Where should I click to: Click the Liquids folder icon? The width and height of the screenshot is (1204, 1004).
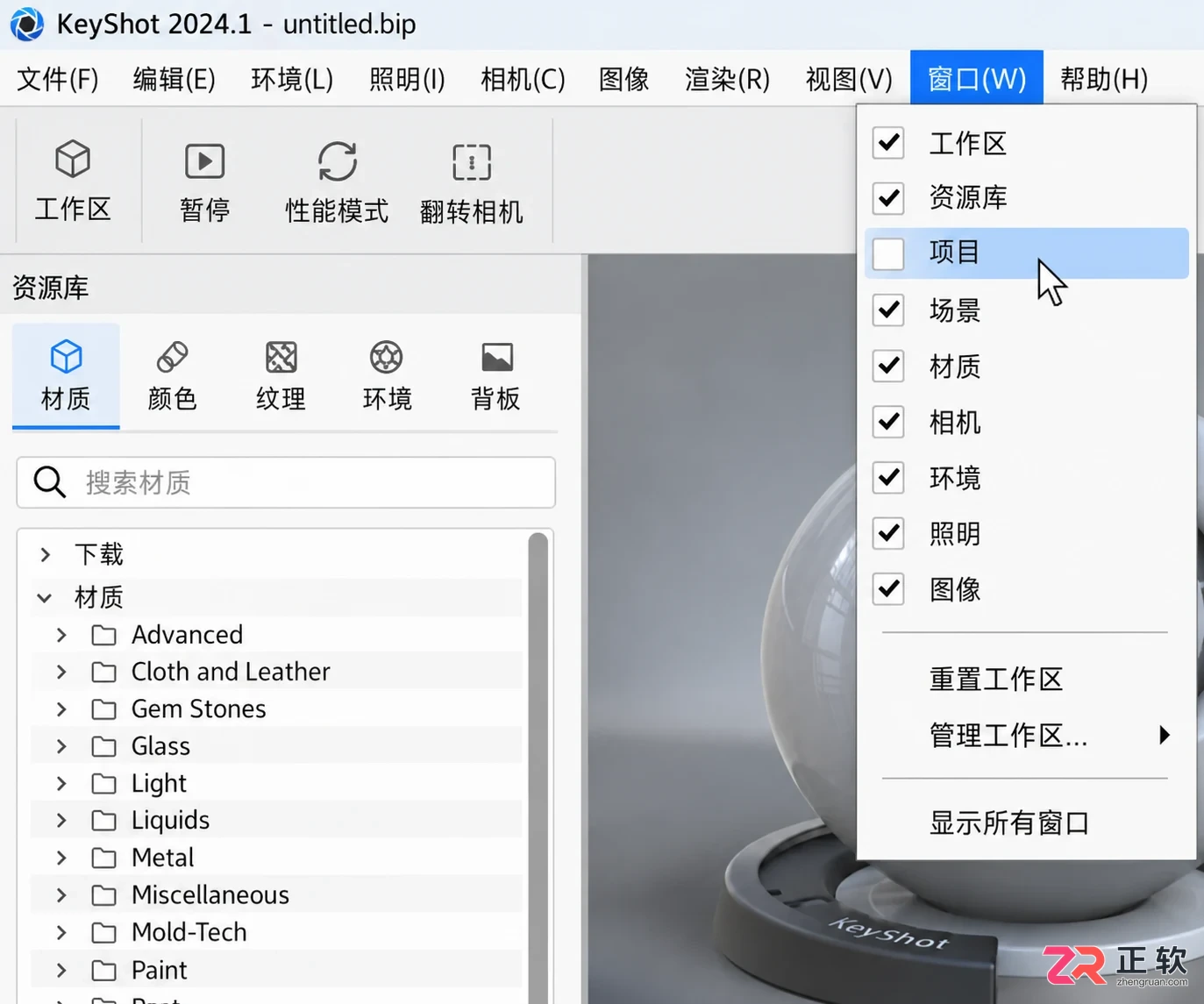click(x=104, y=821)
